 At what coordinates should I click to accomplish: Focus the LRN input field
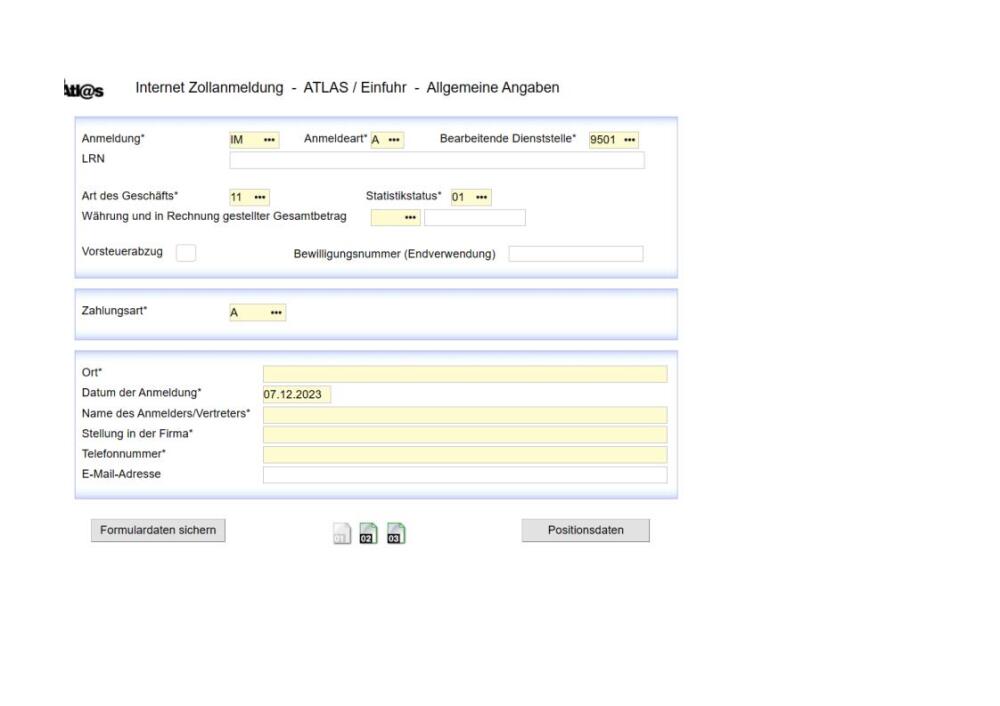pyautogui.click(x=437, y=160)
